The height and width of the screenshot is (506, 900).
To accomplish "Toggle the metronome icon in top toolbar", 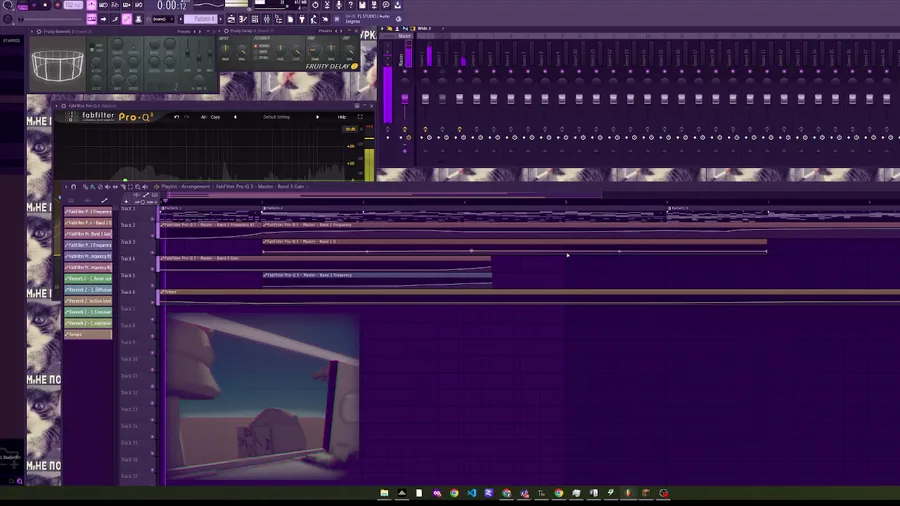I will pos(91,5).
